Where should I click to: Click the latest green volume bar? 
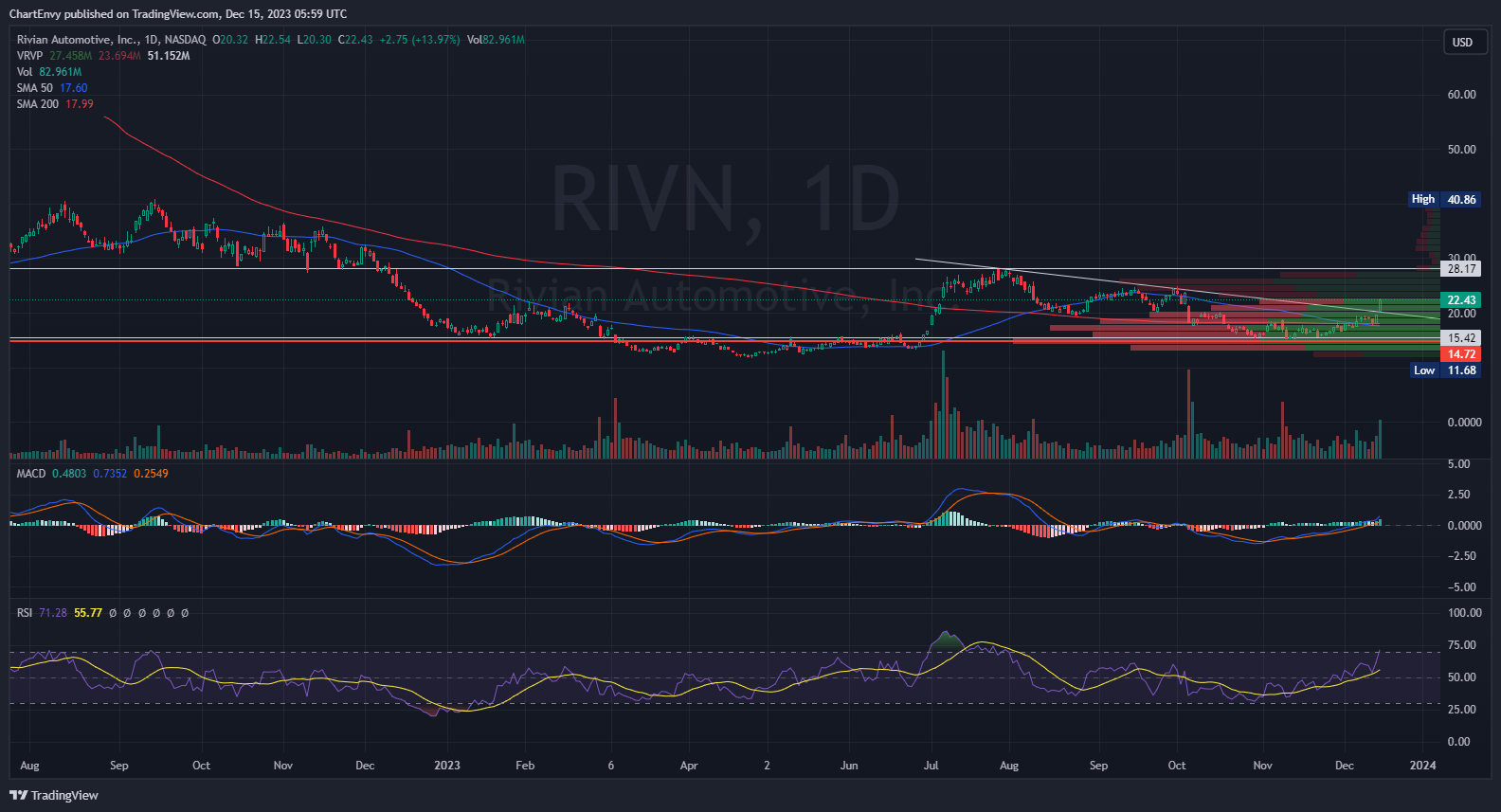click(1381, 440)
